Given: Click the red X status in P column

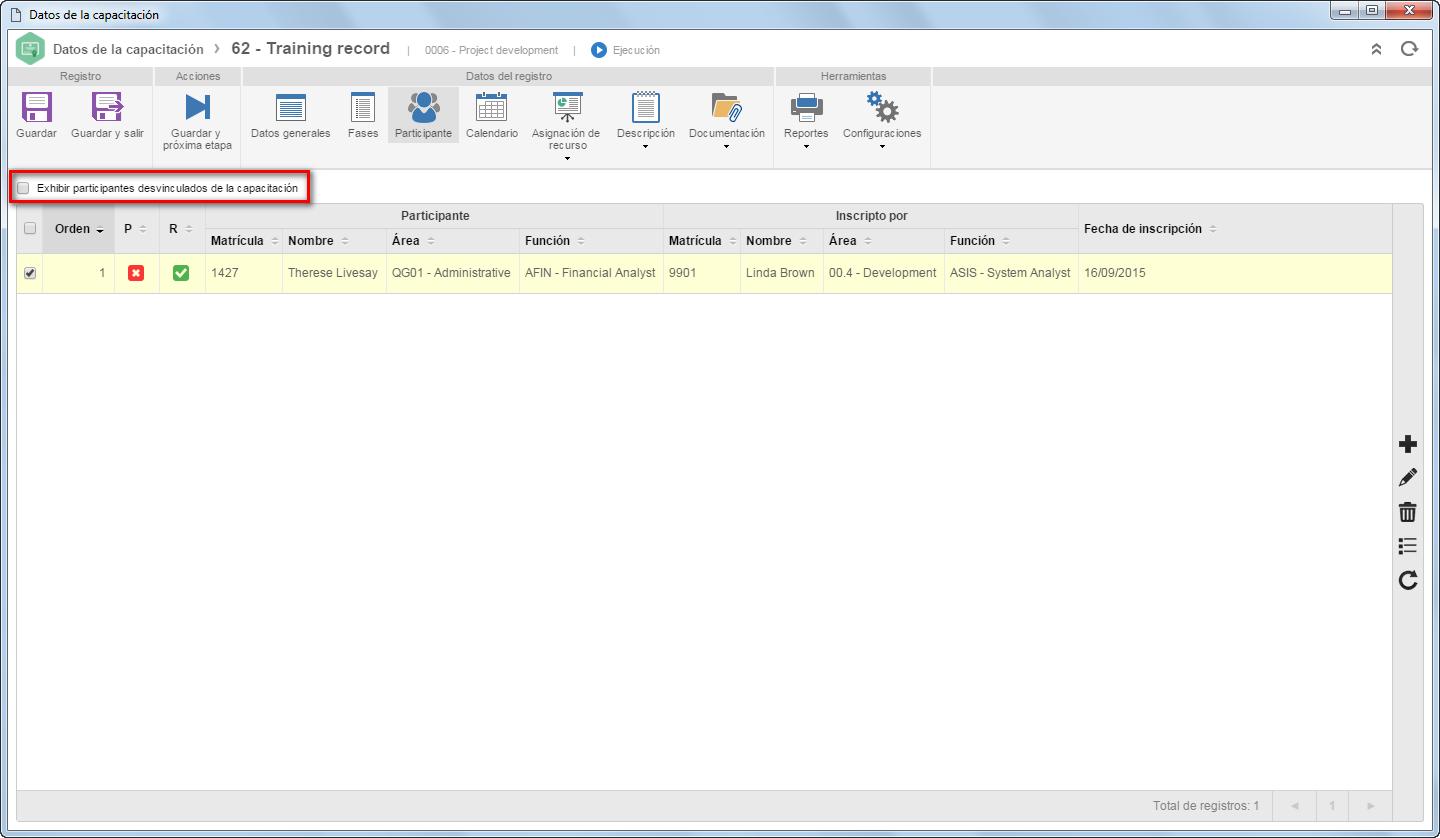Looking at the screenshot, I should [136, 273].
